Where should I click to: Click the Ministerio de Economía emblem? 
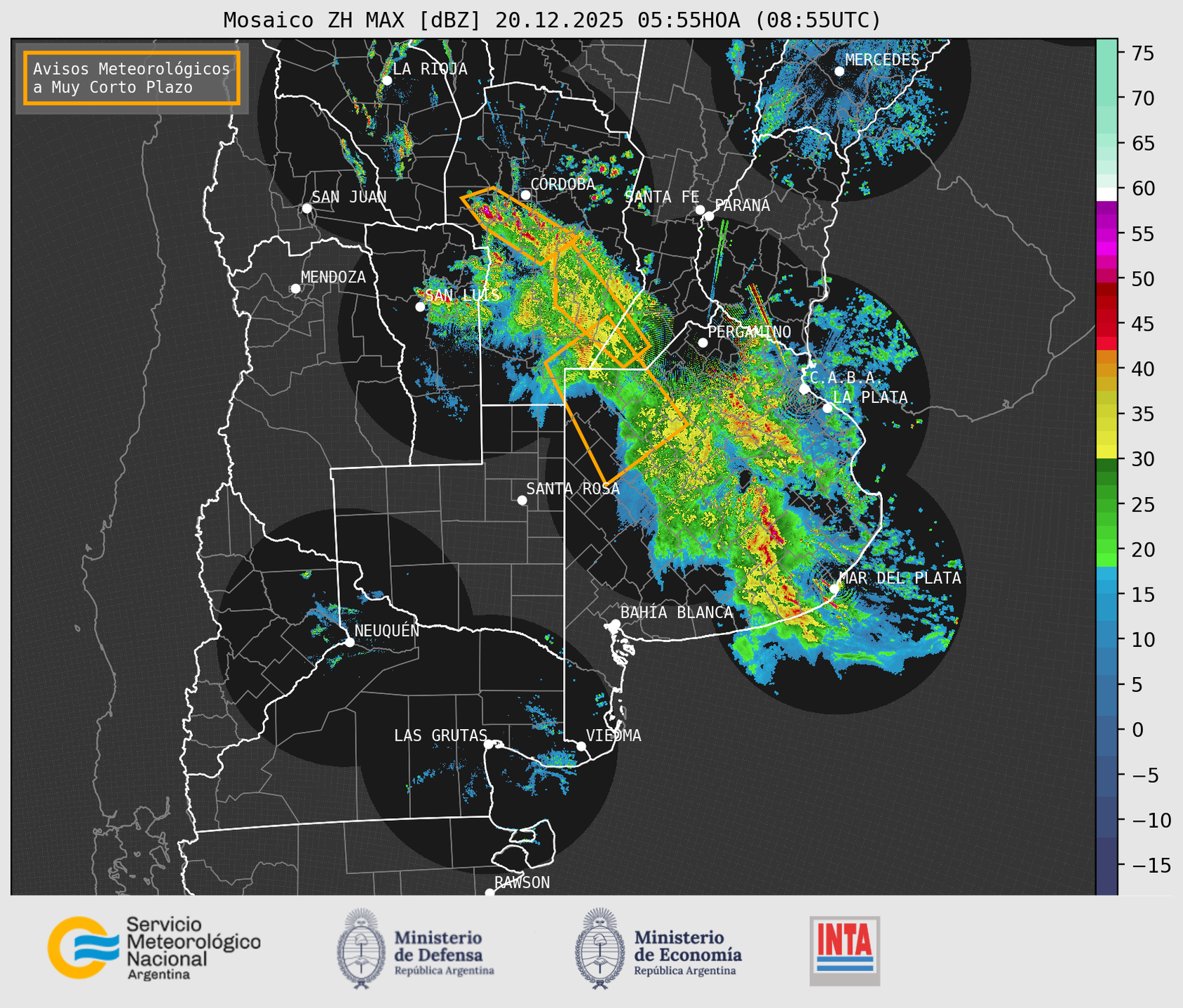click(x=600, y=948)
